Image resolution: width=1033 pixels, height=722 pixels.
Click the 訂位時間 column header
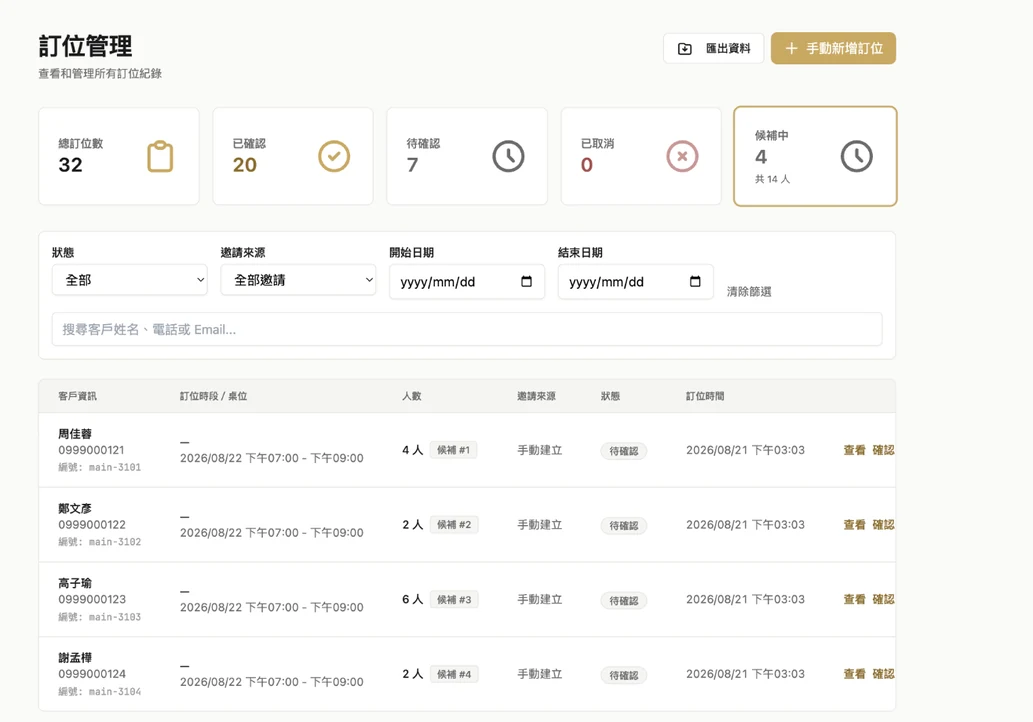click(705, 396)
